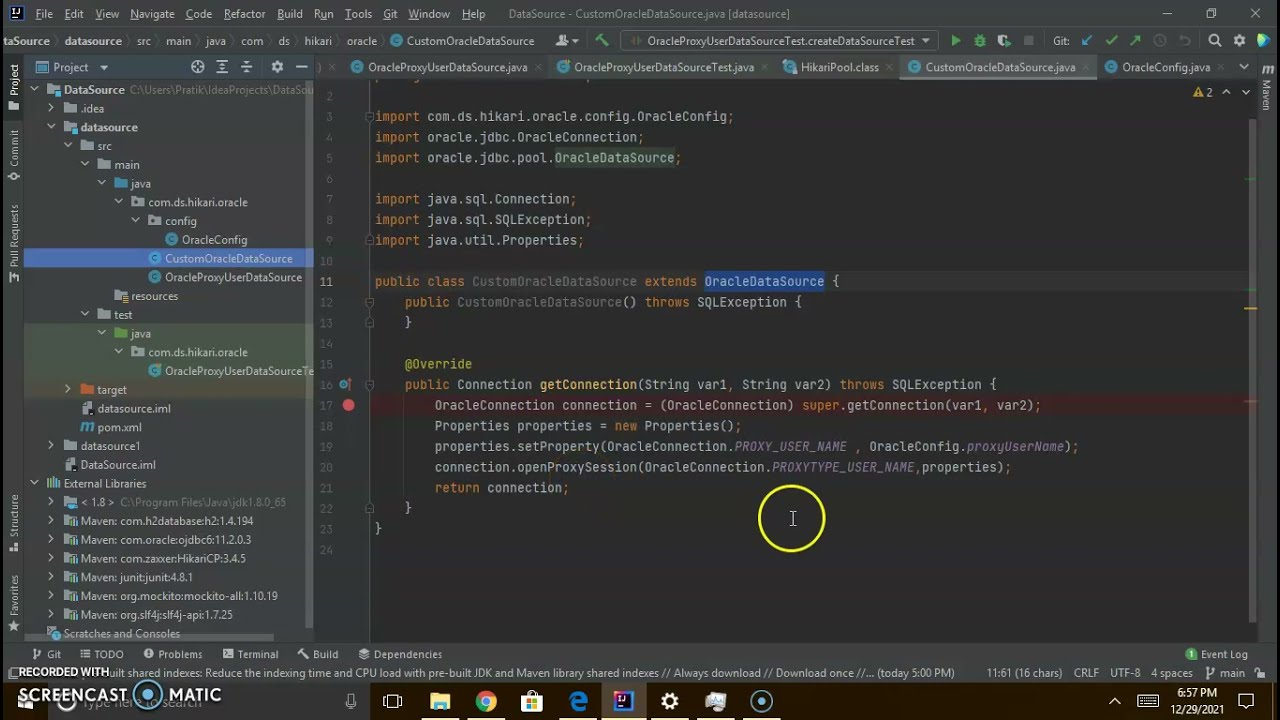
Task: Open Windows Settings gear on taskbar
Action: (x=670, y=701)
